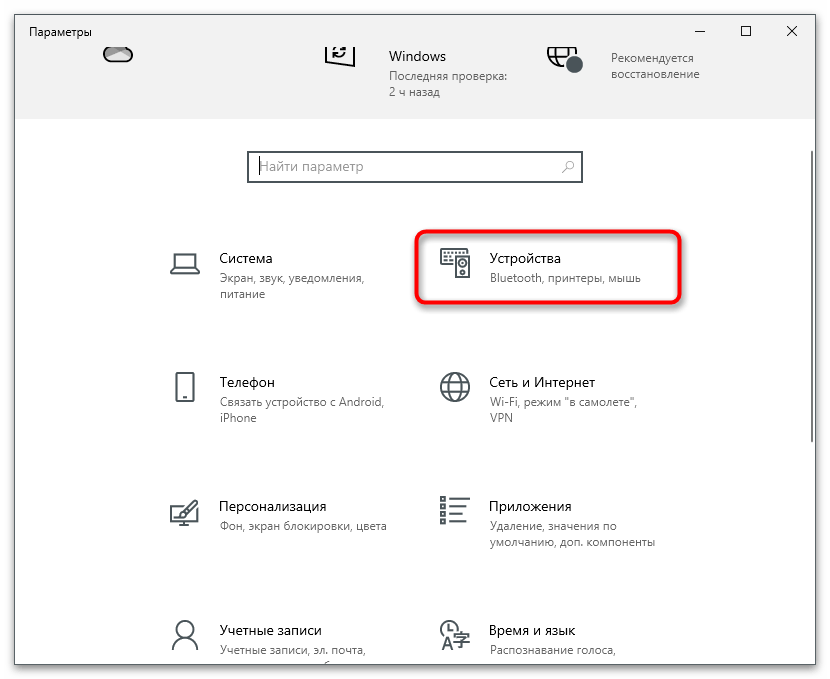Click the magnifier icon in search box

tap(568, 167)
